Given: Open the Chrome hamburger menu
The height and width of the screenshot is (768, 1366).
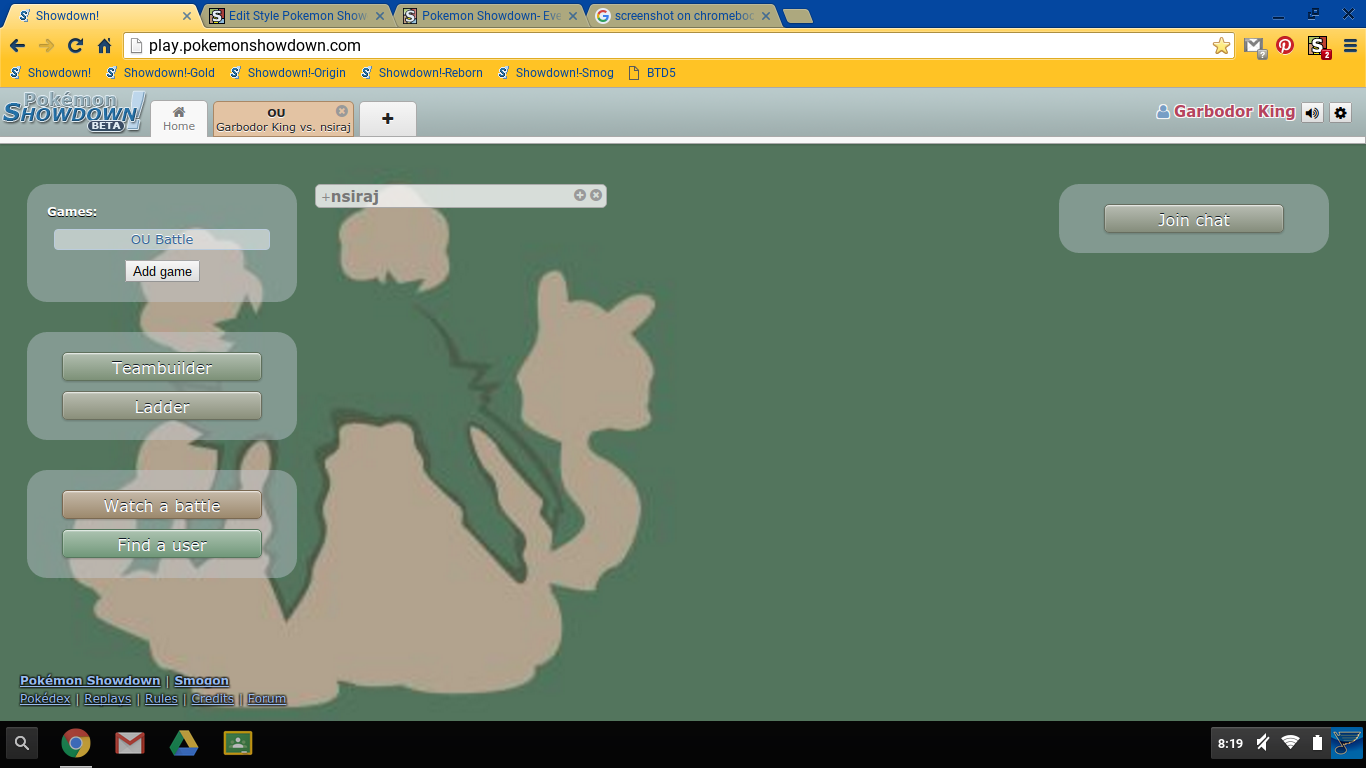Looking at the screenshot, I should pyautogui.click(x=1350, y=46).
